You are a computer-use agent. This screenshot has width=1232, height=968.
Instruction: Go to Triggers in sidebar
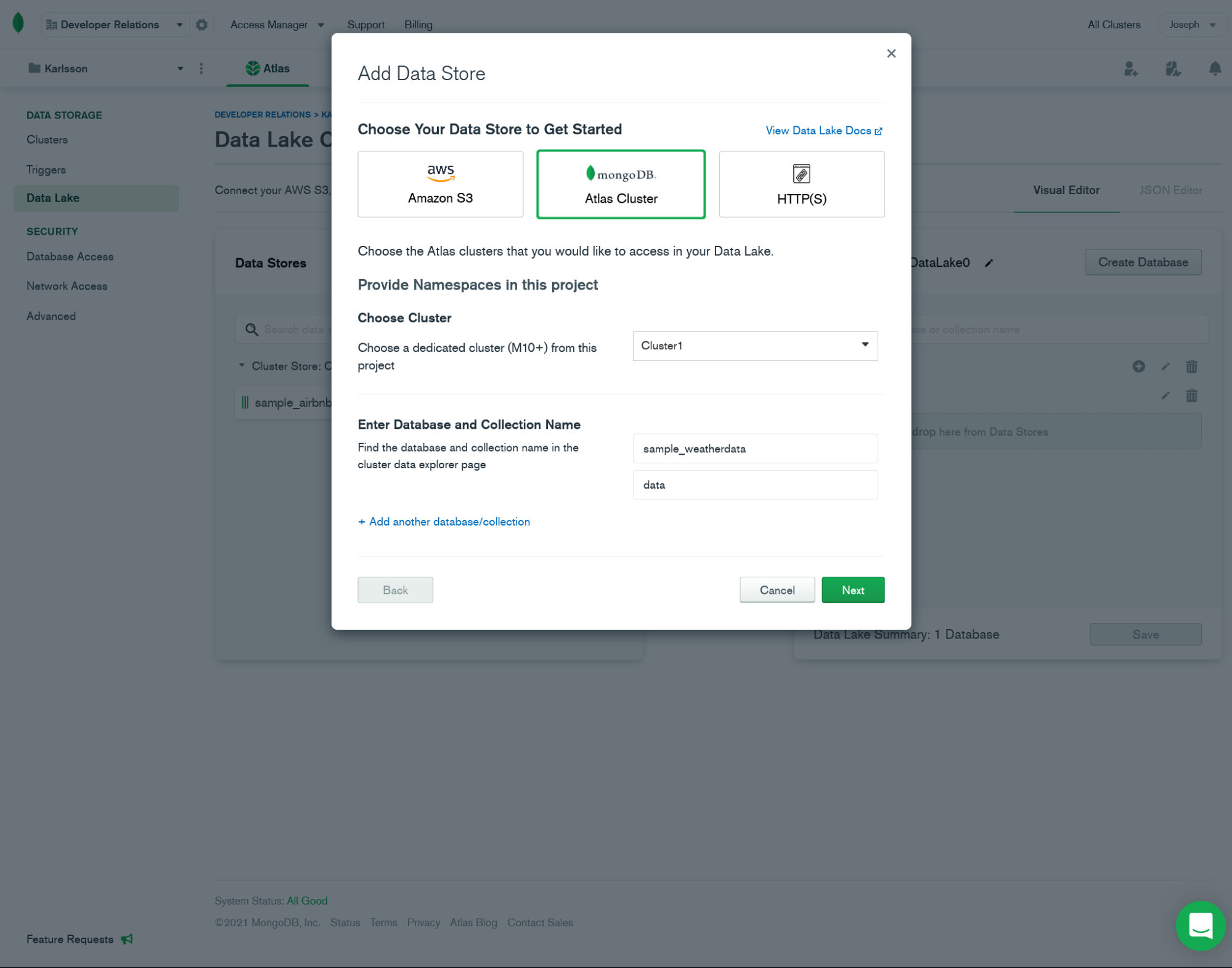[46, 170]
